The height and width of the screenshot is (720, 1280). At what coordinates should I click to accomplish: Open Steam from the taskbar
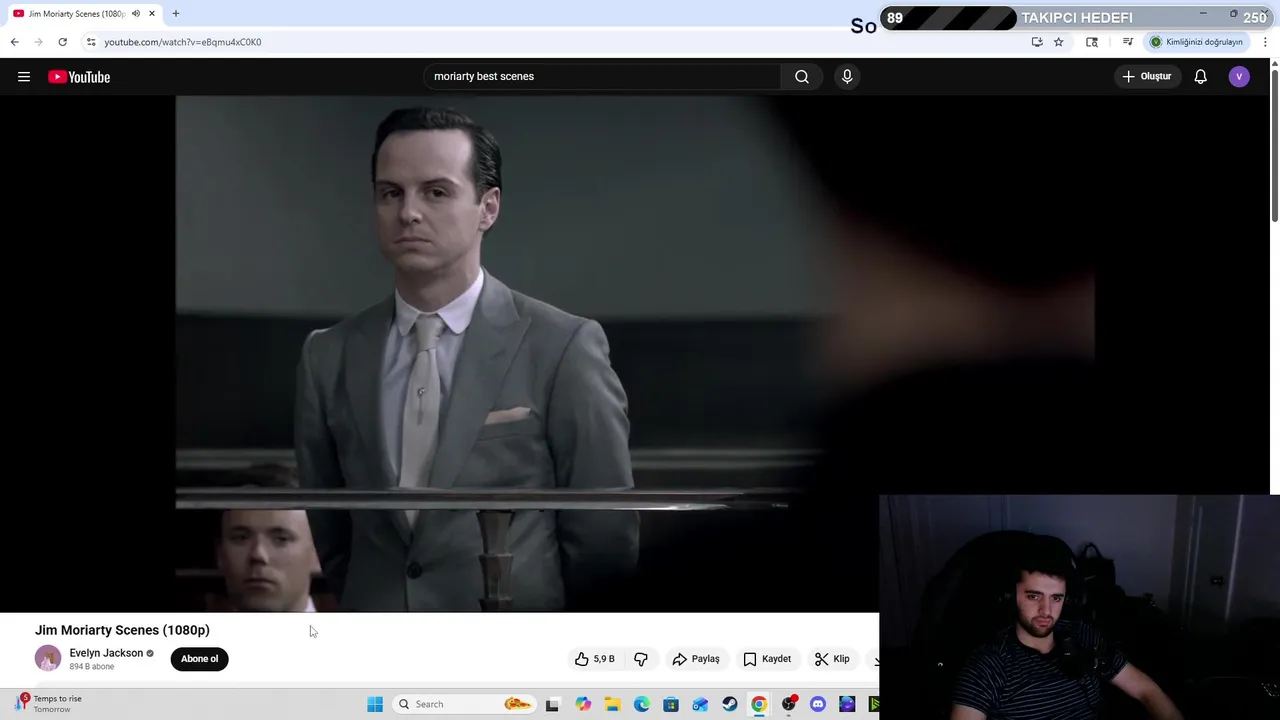(729, 704)
